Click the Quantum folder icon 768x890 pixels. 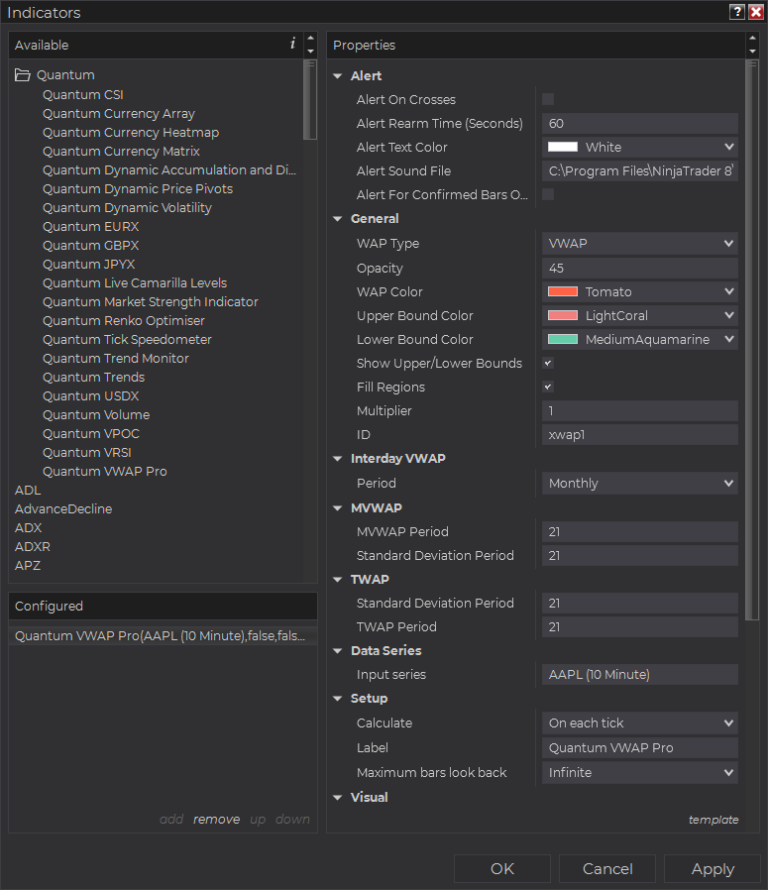click(x=22, y=75)
